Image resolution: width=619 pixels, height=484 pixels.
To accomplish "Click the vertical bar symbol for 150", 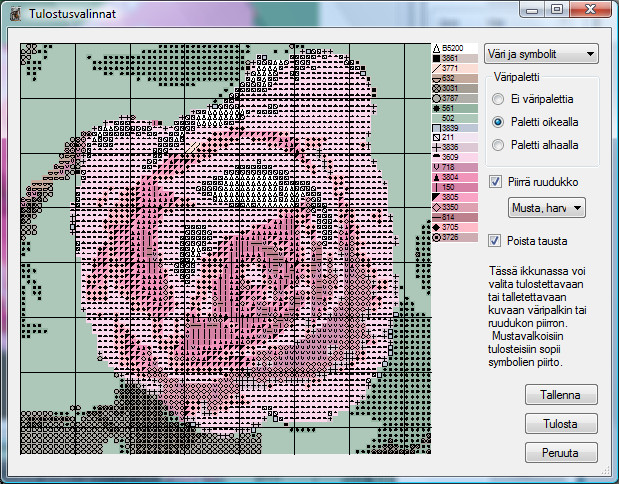I will point(436,188).
